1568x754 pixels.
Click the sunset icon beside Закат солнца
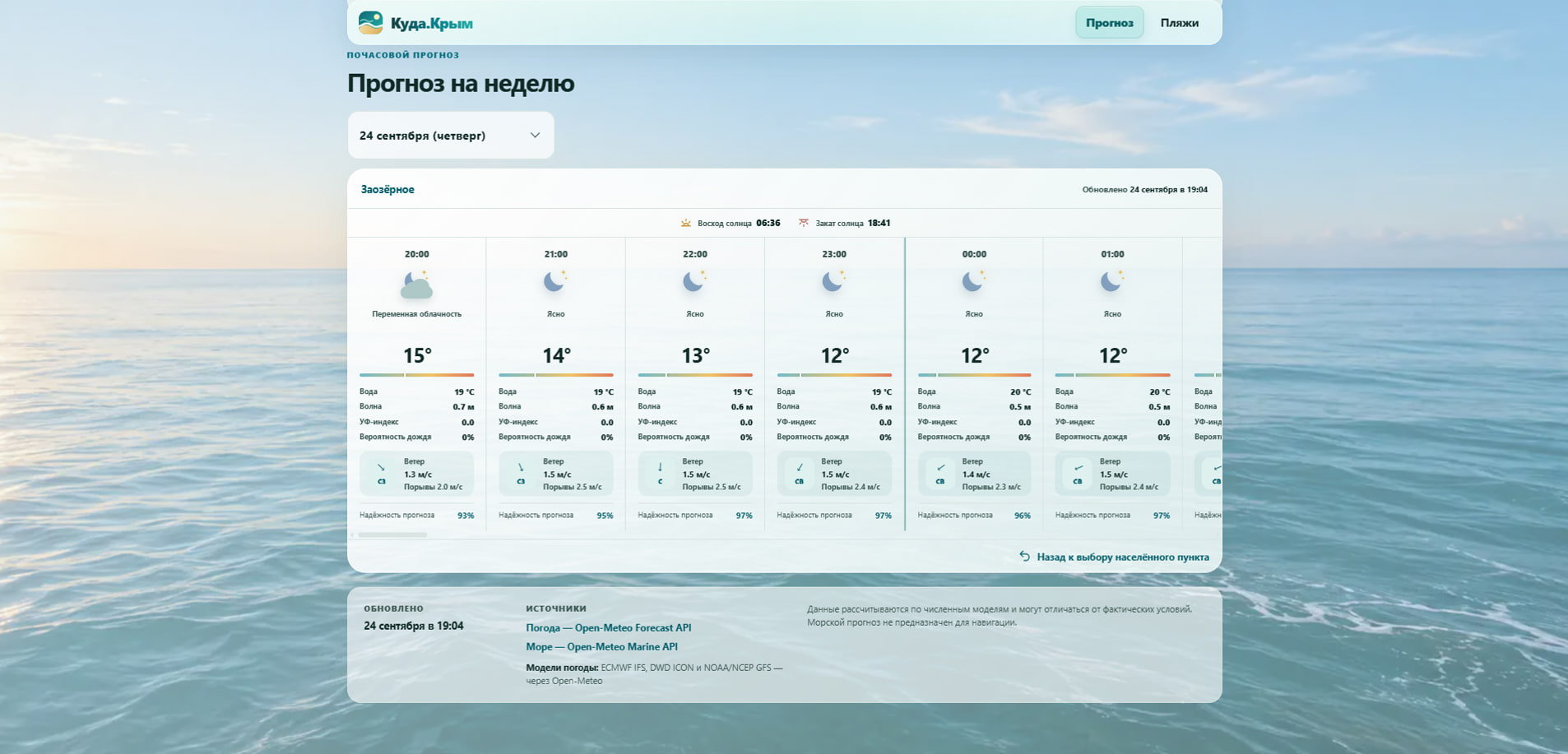804,223
